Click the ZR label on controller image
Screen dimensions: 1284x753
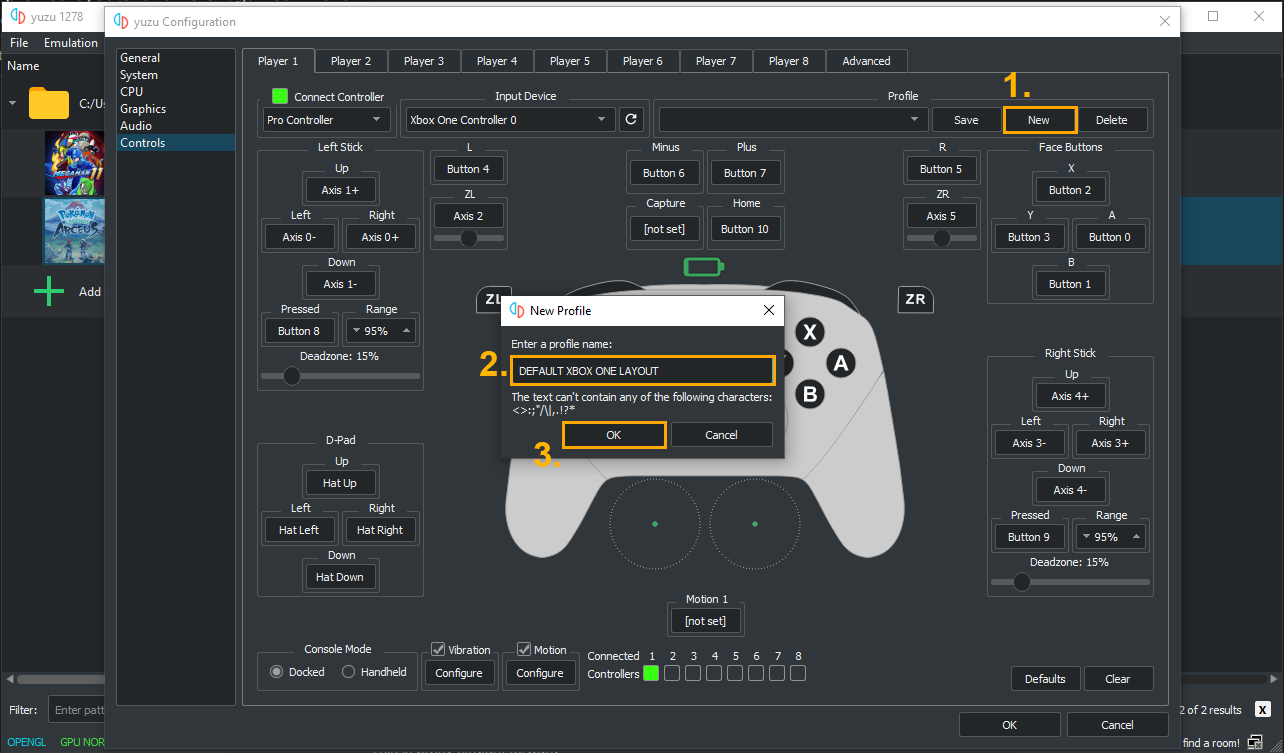(x=915, y=299)
